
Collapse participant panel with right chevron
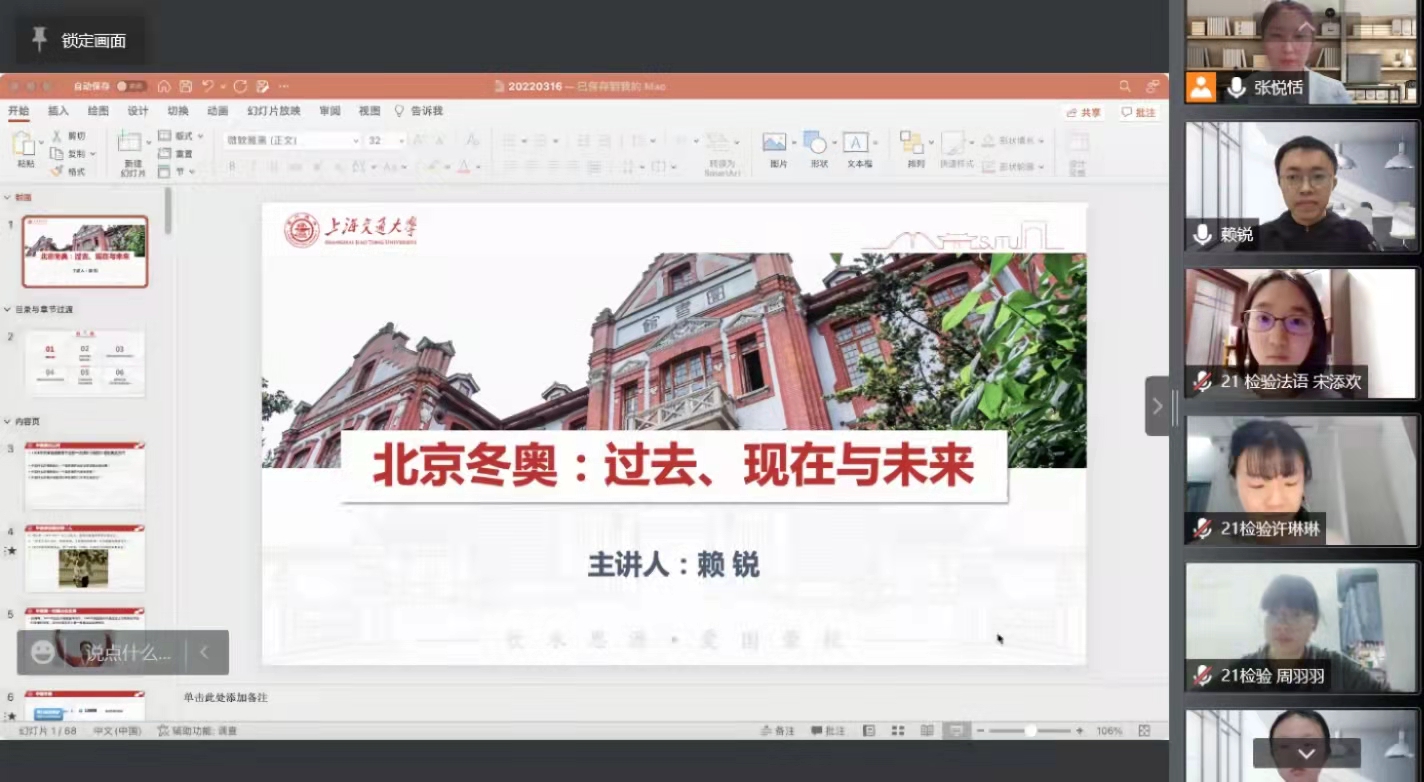pyautogui.click(x=1157, y=406)
